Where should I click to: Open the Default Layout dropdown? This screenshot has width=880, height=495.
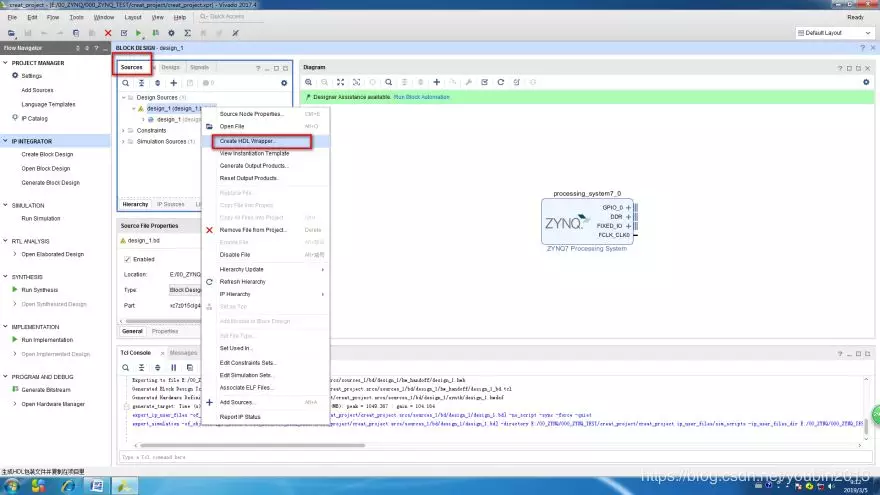click(835, 33)
